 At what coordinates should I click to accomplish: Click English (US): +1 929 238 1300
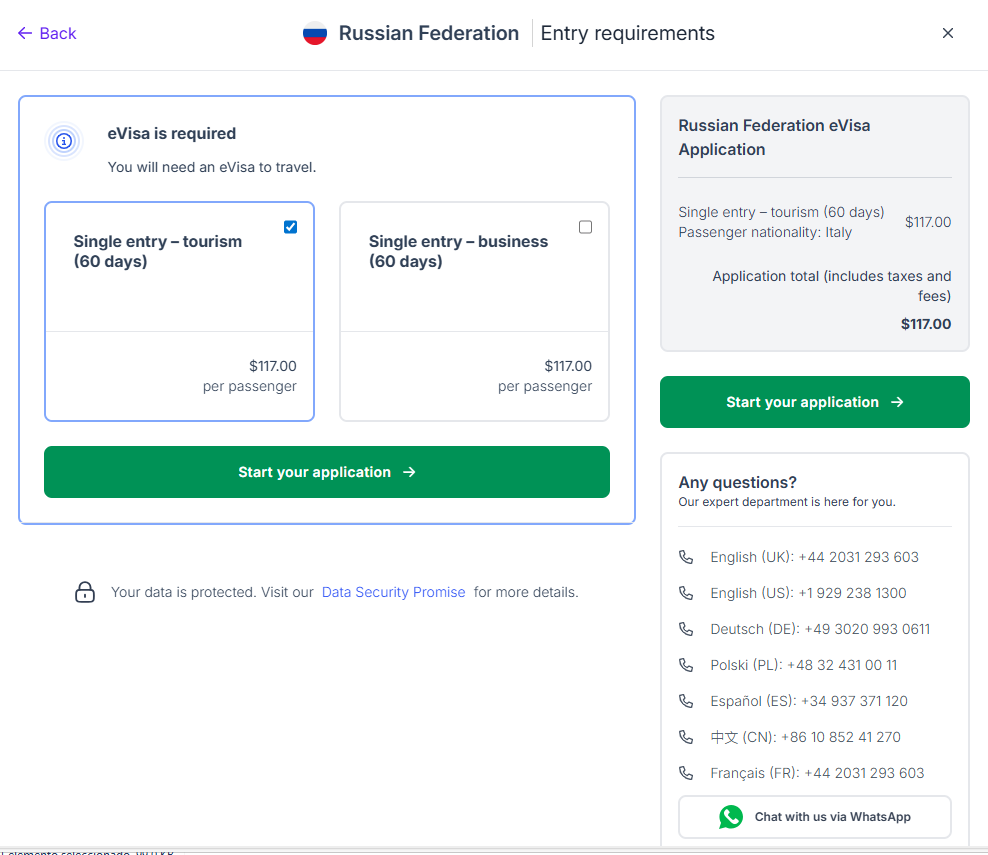808,593
